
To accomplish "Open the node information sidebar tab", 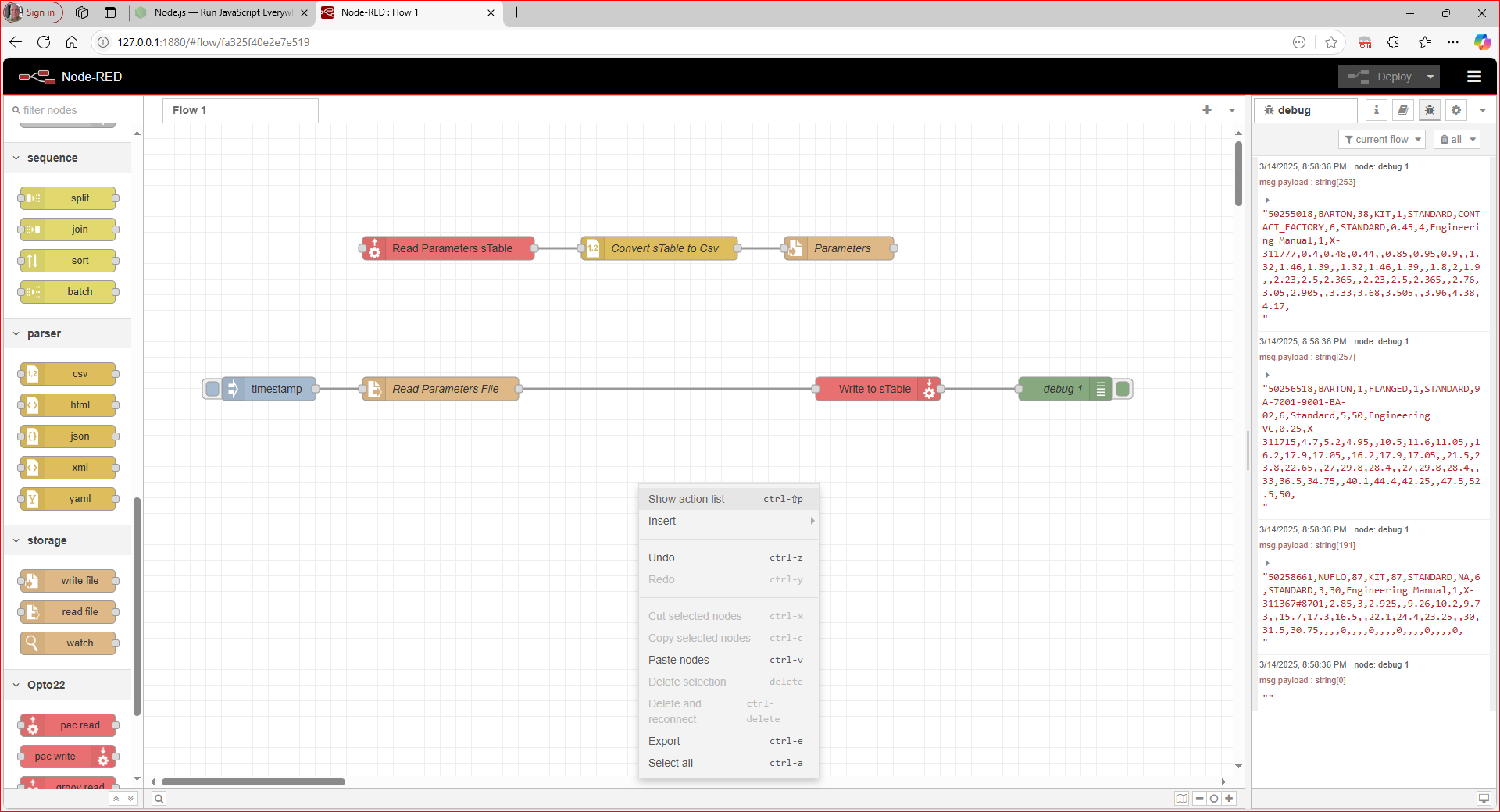I will 1377,110.
